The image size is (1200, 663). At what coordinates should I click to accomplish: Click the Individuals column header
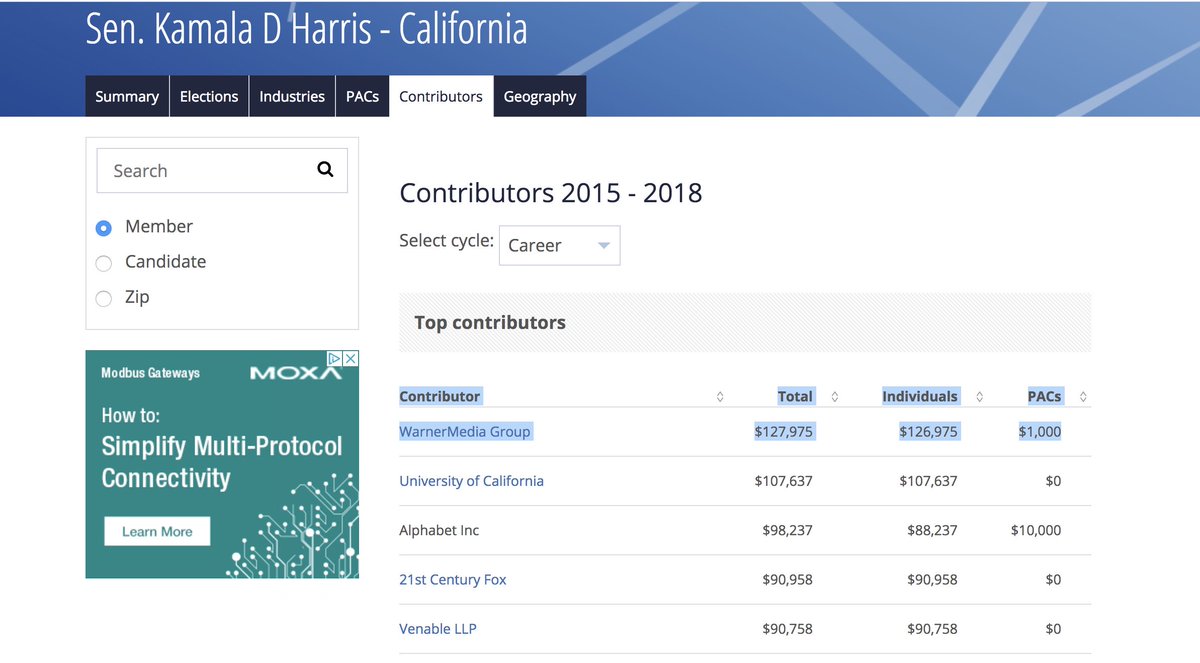920,396
